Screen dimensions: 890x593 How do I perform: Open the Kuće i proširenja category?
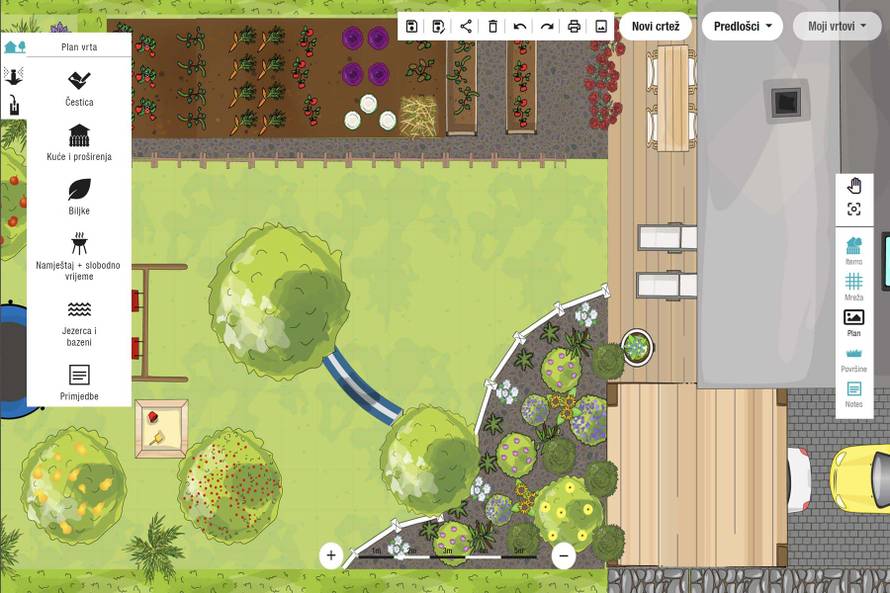(79, 142)
